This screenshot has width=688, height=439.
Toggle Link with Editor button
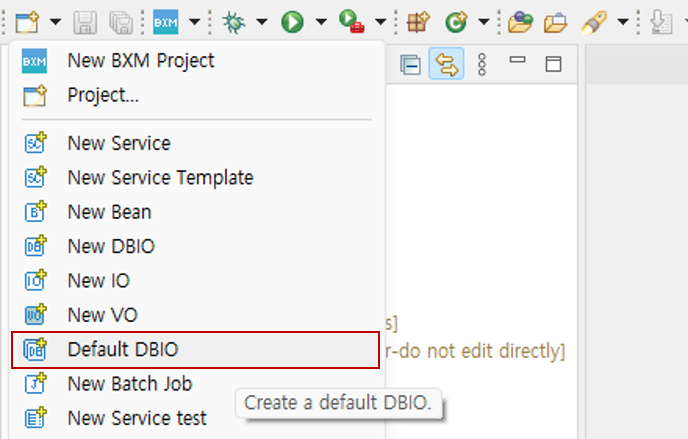tap(446, 64)
